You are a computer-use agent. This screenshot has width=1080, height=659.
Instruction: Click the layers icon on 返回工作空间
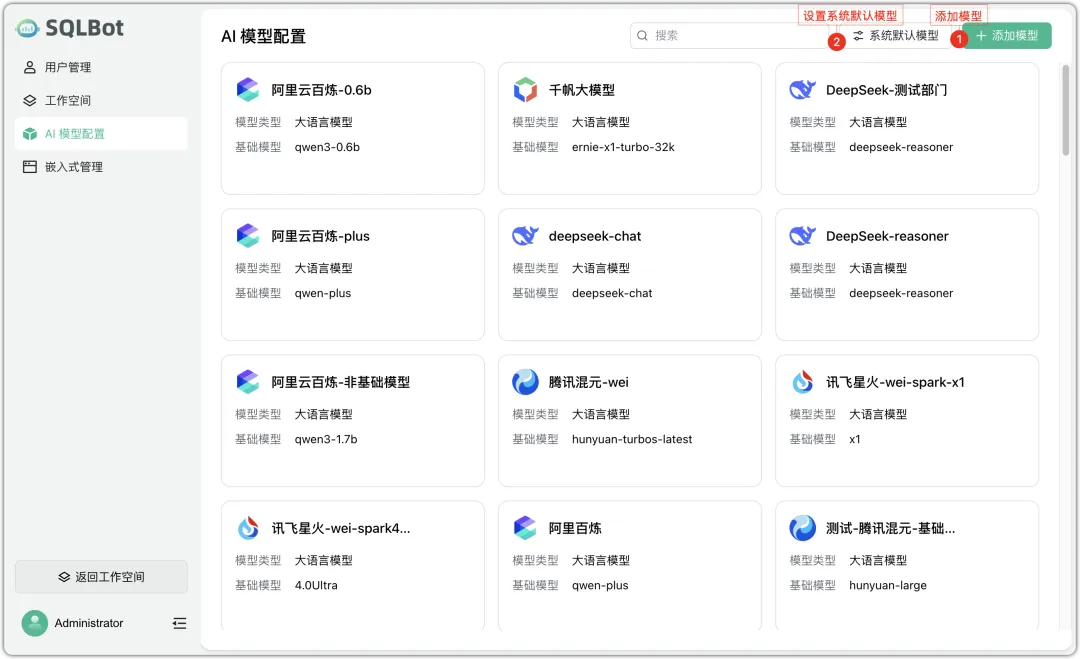click(64, 577)
